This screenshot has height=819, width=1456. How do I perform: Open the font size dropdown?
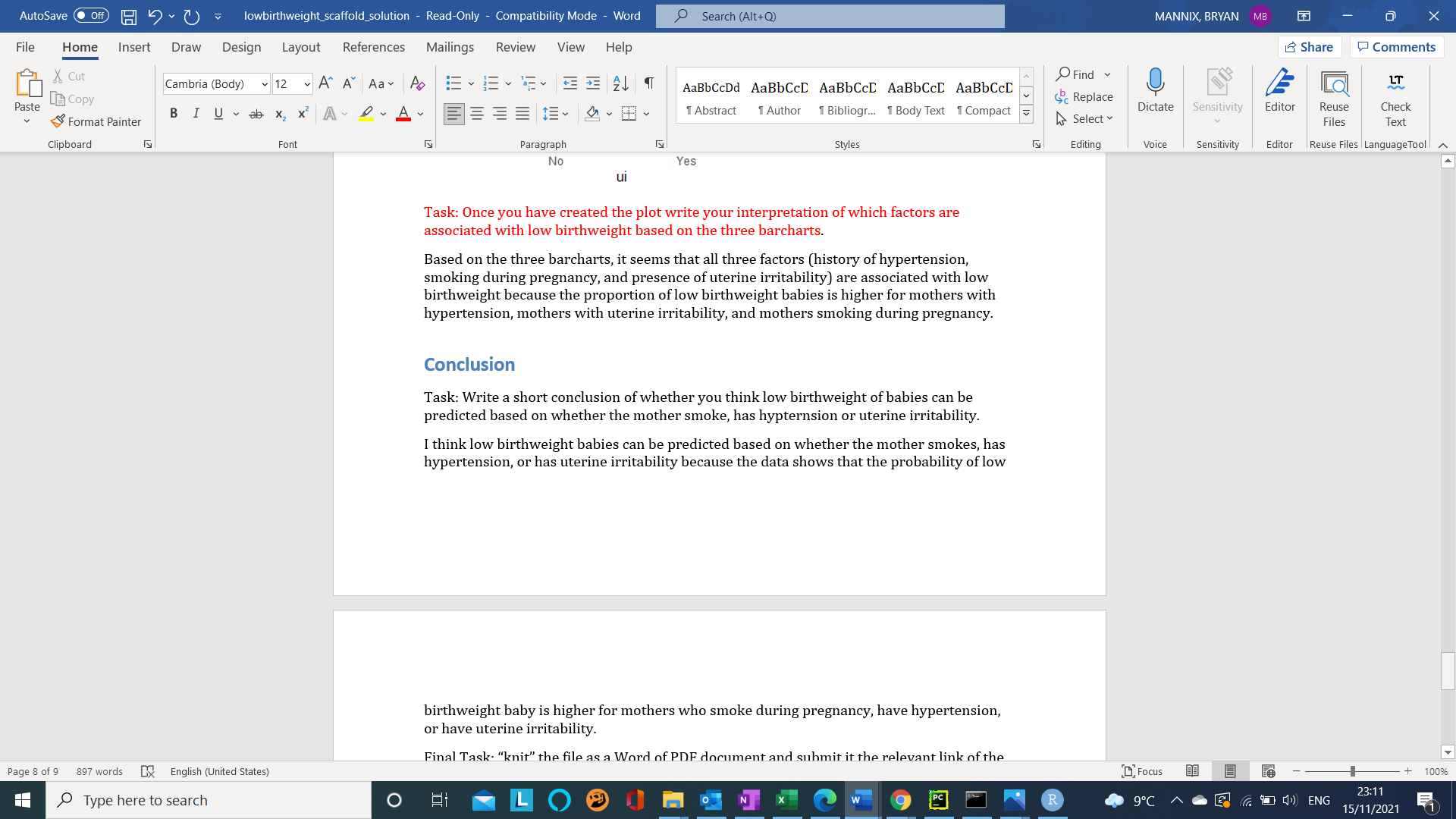click(x=307, y=84)
